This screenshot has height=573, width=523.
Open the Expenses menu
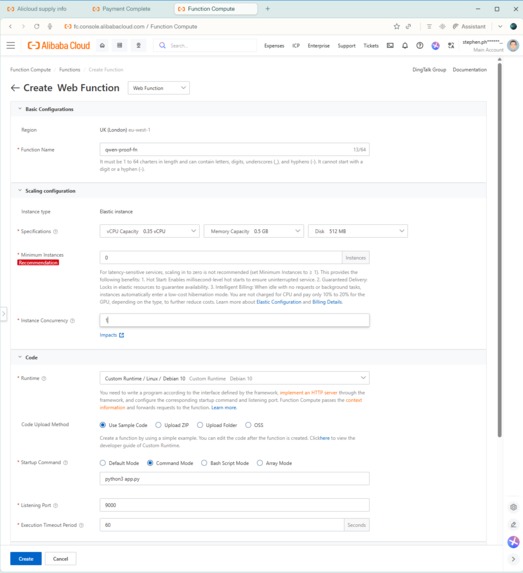[x=274, y=46]
